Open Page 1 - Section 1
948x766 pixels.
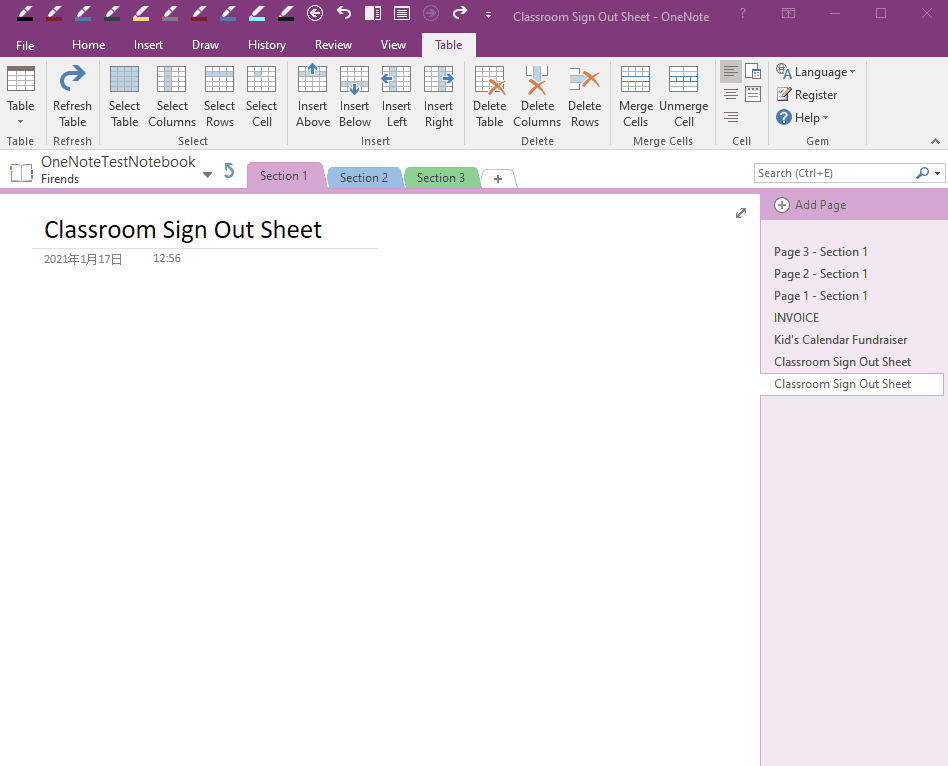pyautogui.click(x=820, y=296)
